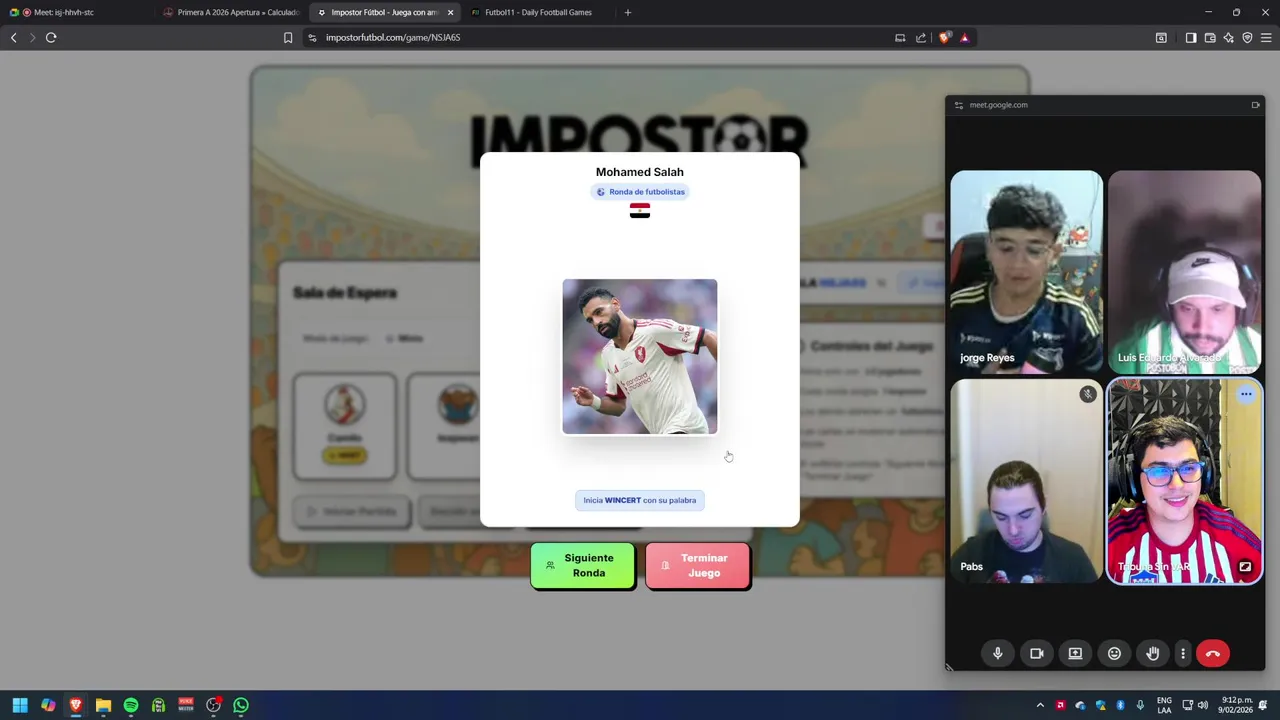Select jorge Reyes video tile
This screenshot has width=1280, height=720.
point(1027,272)
